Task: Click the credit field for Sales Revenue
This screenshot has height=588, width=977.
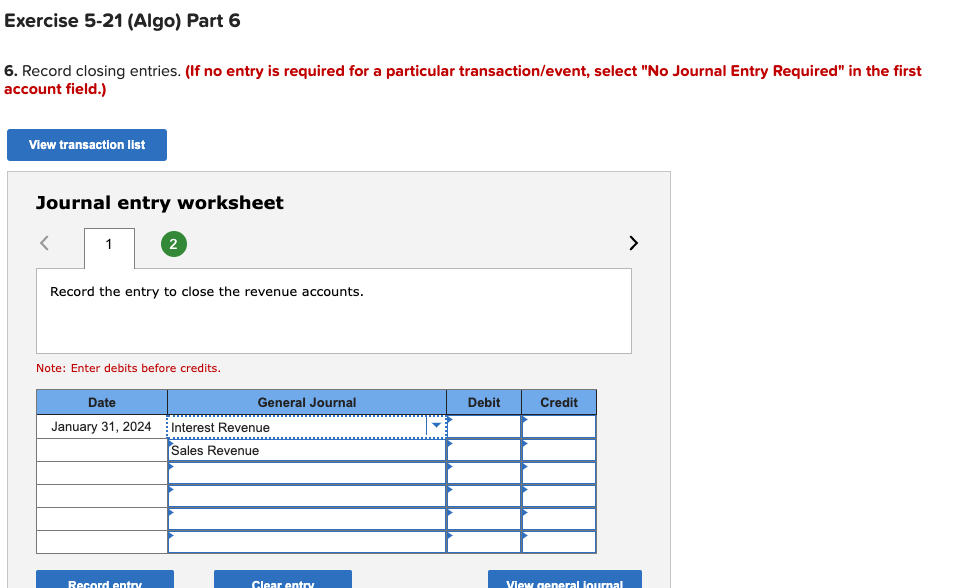Action: (558, 450)
